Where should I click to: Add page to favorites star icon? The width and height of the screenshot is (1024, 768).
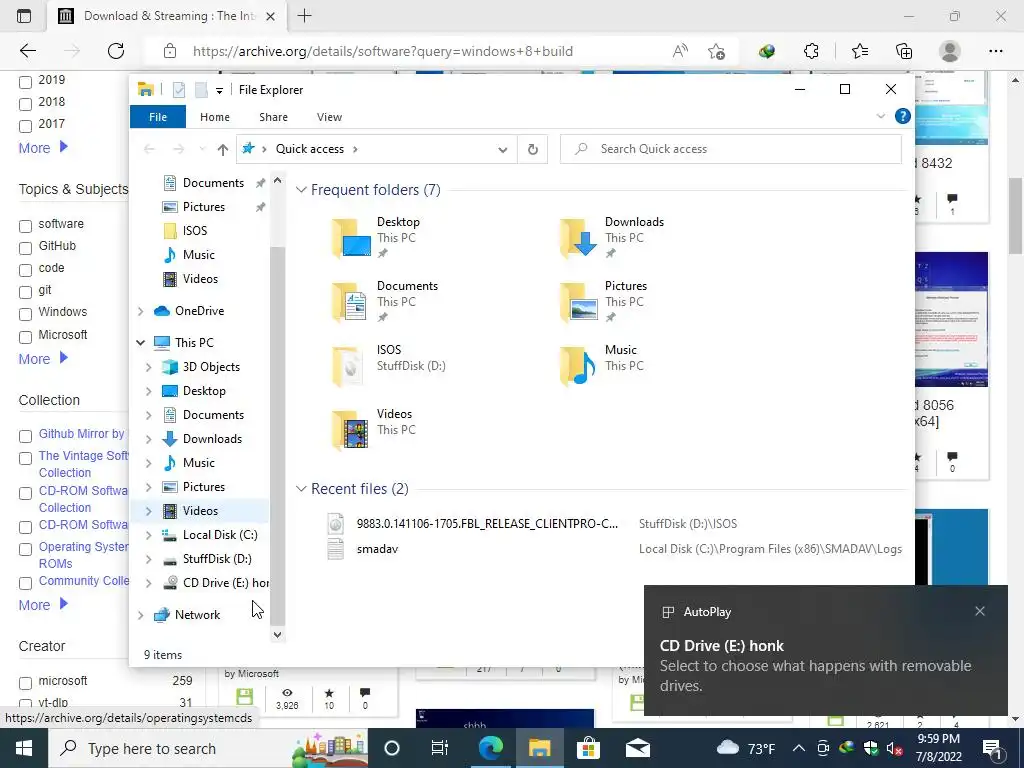716,51
